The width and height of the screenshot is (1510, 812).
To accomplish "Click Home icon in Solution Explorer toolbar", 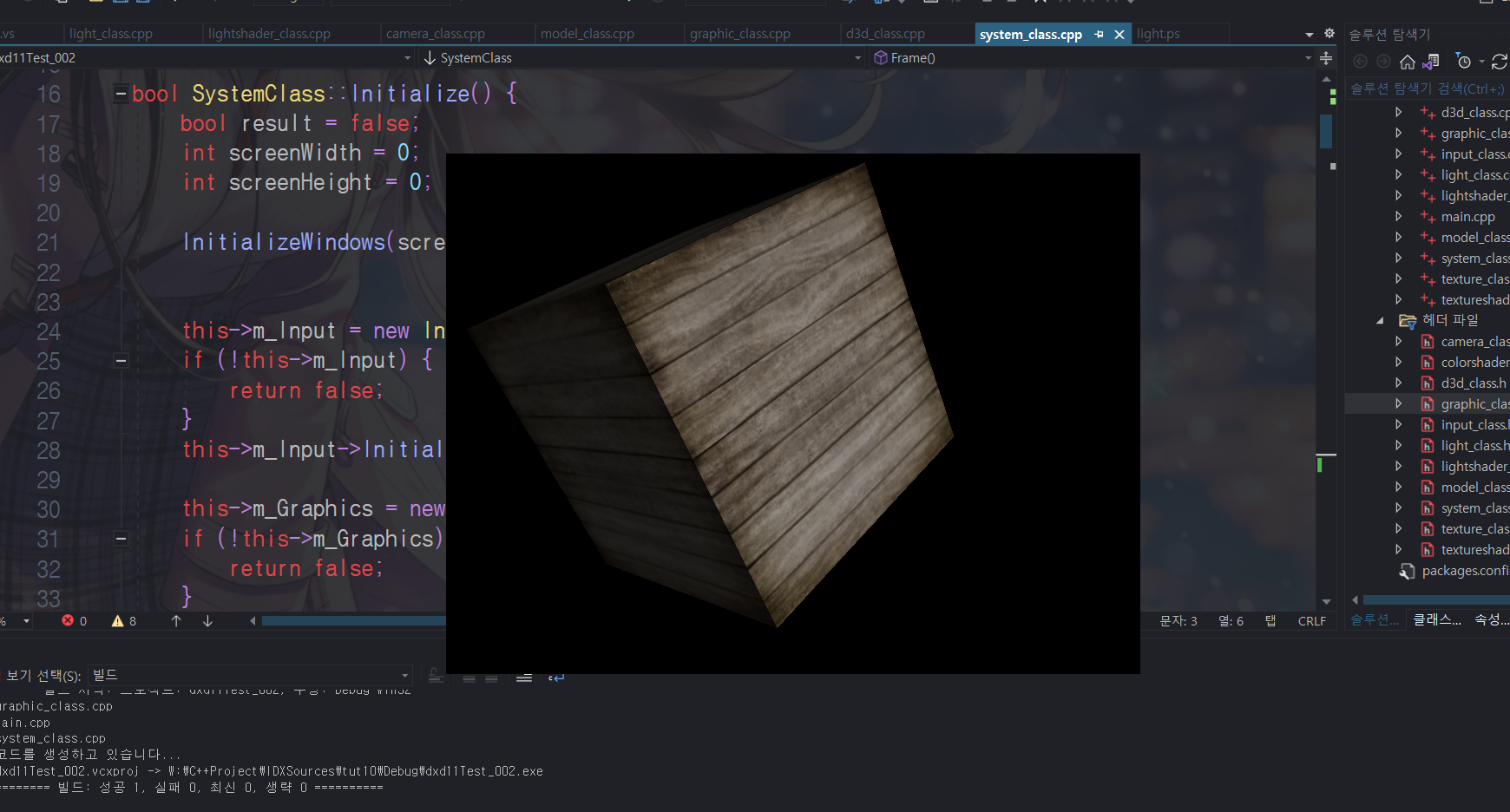I will click(x=1408, y=62).
